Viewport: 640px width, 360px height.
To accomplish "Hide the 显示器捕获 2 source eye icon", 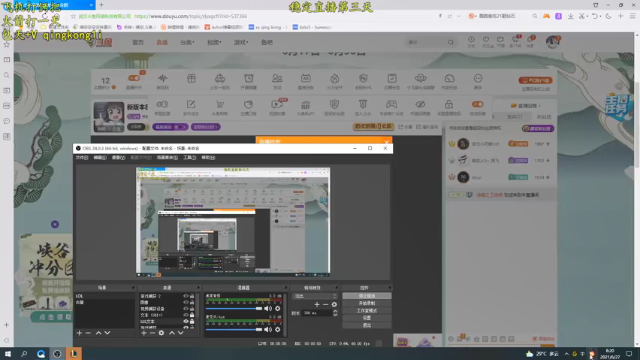I will [x=186, y=296].
